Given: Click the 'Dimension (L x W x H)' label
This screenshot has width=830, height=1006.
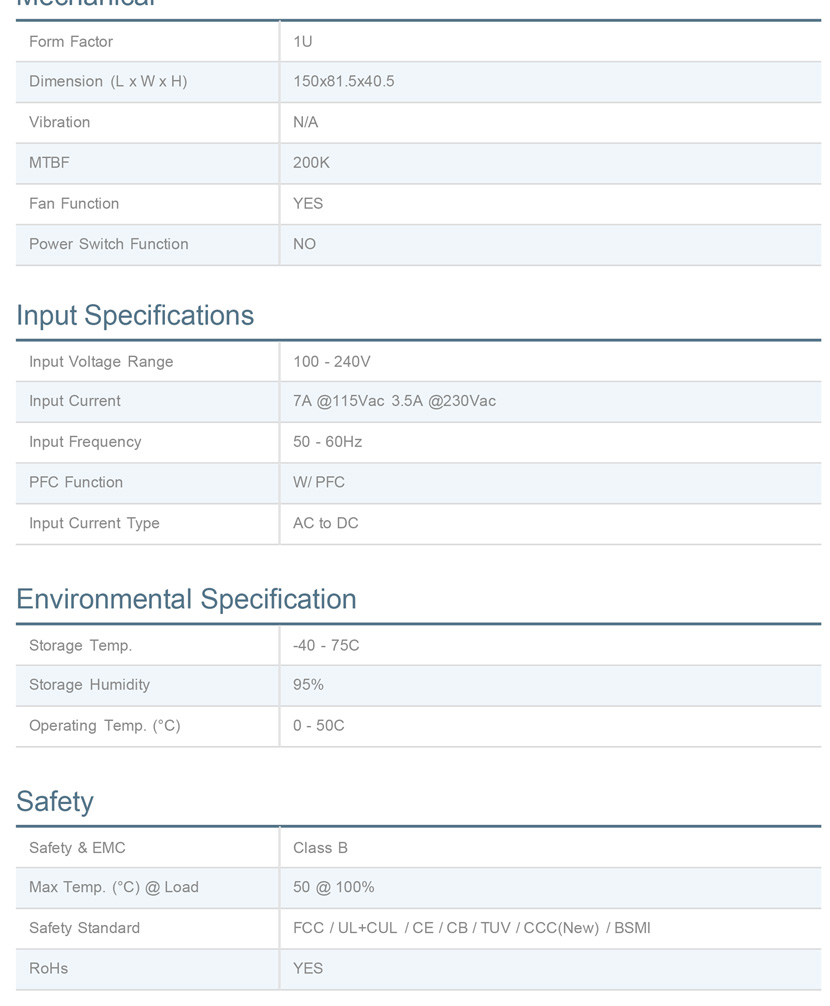Looking at the screenshot, I should click(108, 81).
